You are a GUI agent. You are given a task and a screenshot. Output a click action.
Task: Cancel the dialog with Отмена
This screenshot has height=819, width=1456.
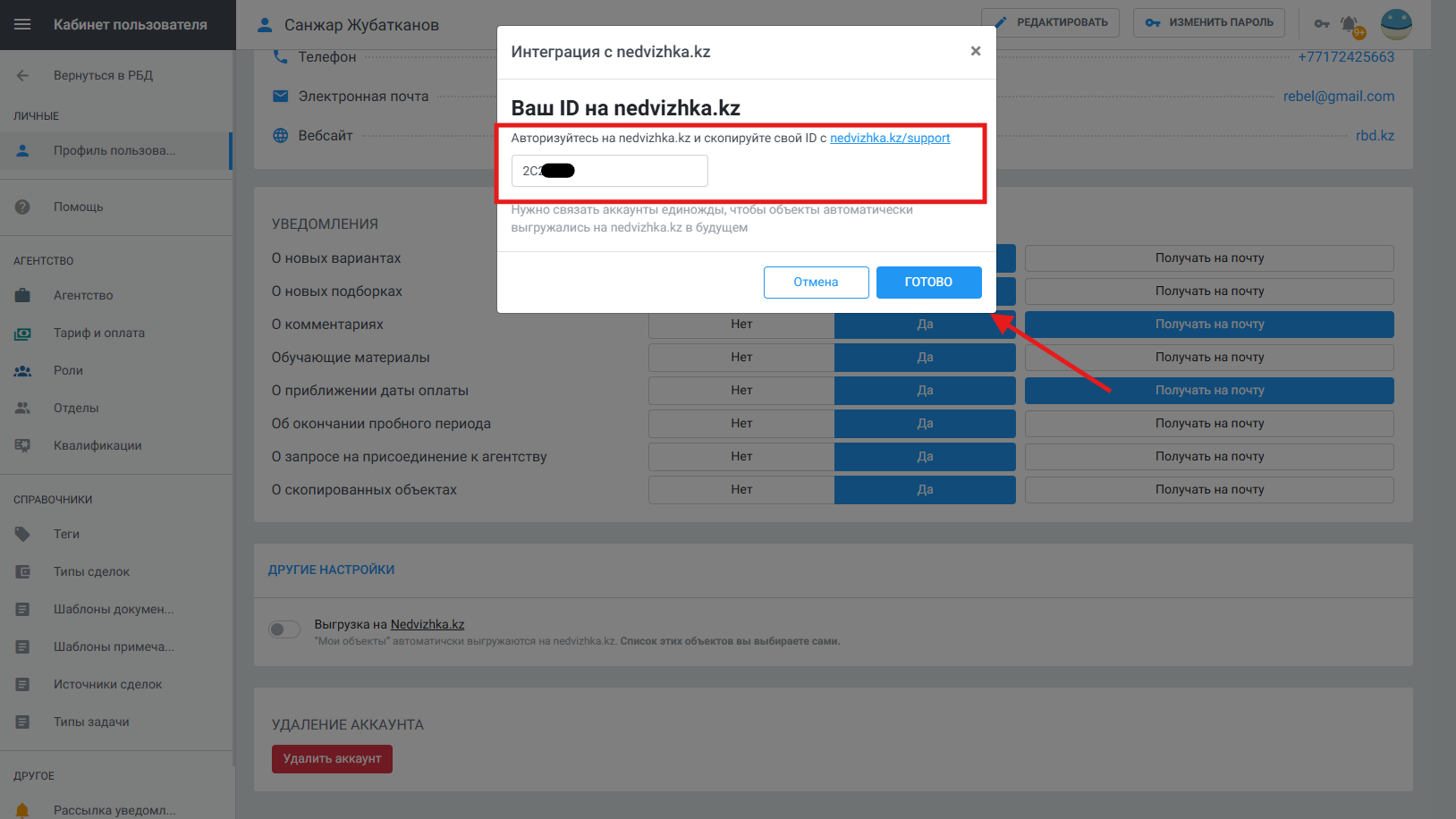coord(816,283)
